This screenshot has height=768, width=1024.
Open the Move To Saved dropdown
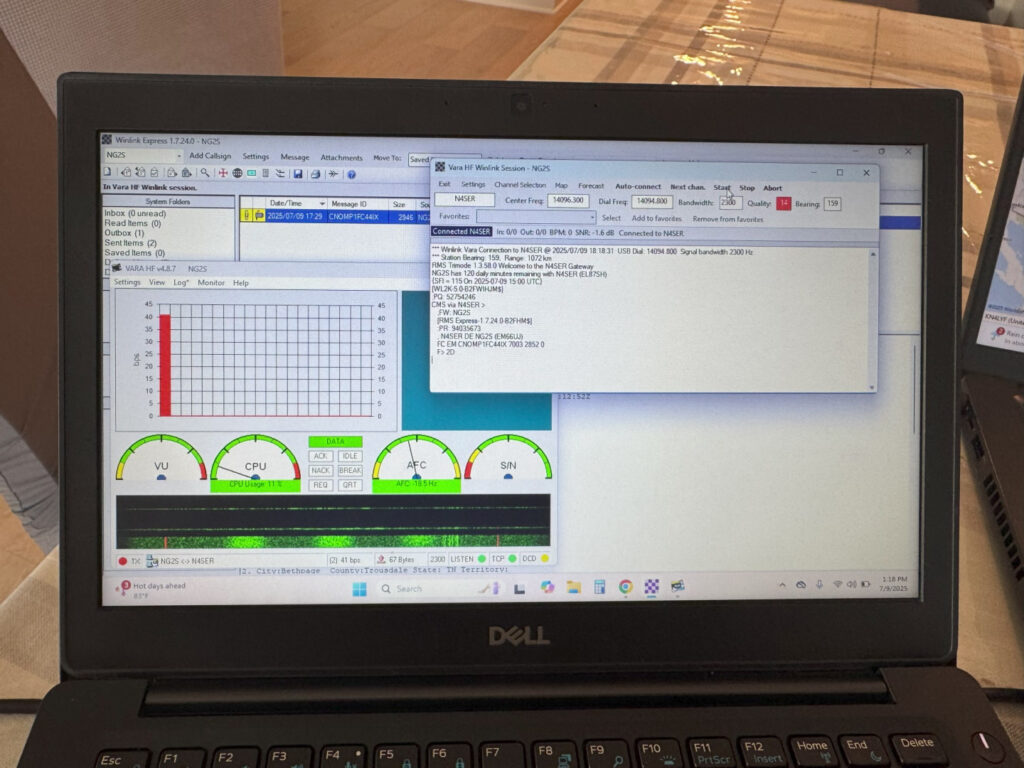pyautogui.click(x=444, y=159)
